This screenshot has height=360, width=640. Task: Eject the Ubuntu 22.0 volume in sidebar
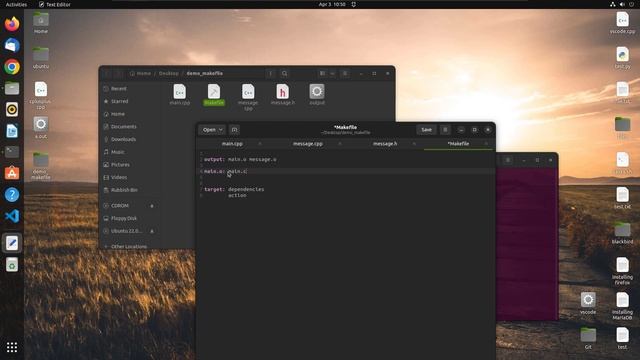click(x=152, y=231)
